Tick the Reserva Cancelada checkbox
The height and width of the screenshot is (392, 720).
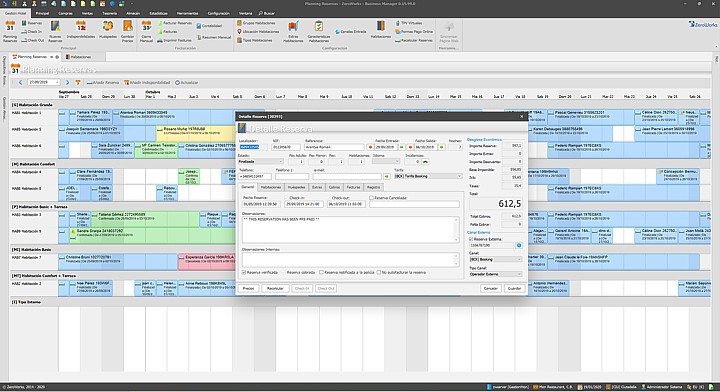coord(371,198)
